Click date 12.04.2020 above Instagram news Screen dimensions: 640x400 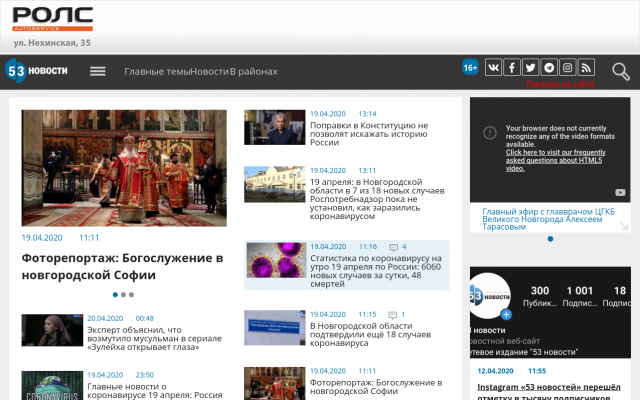(495, 371)
